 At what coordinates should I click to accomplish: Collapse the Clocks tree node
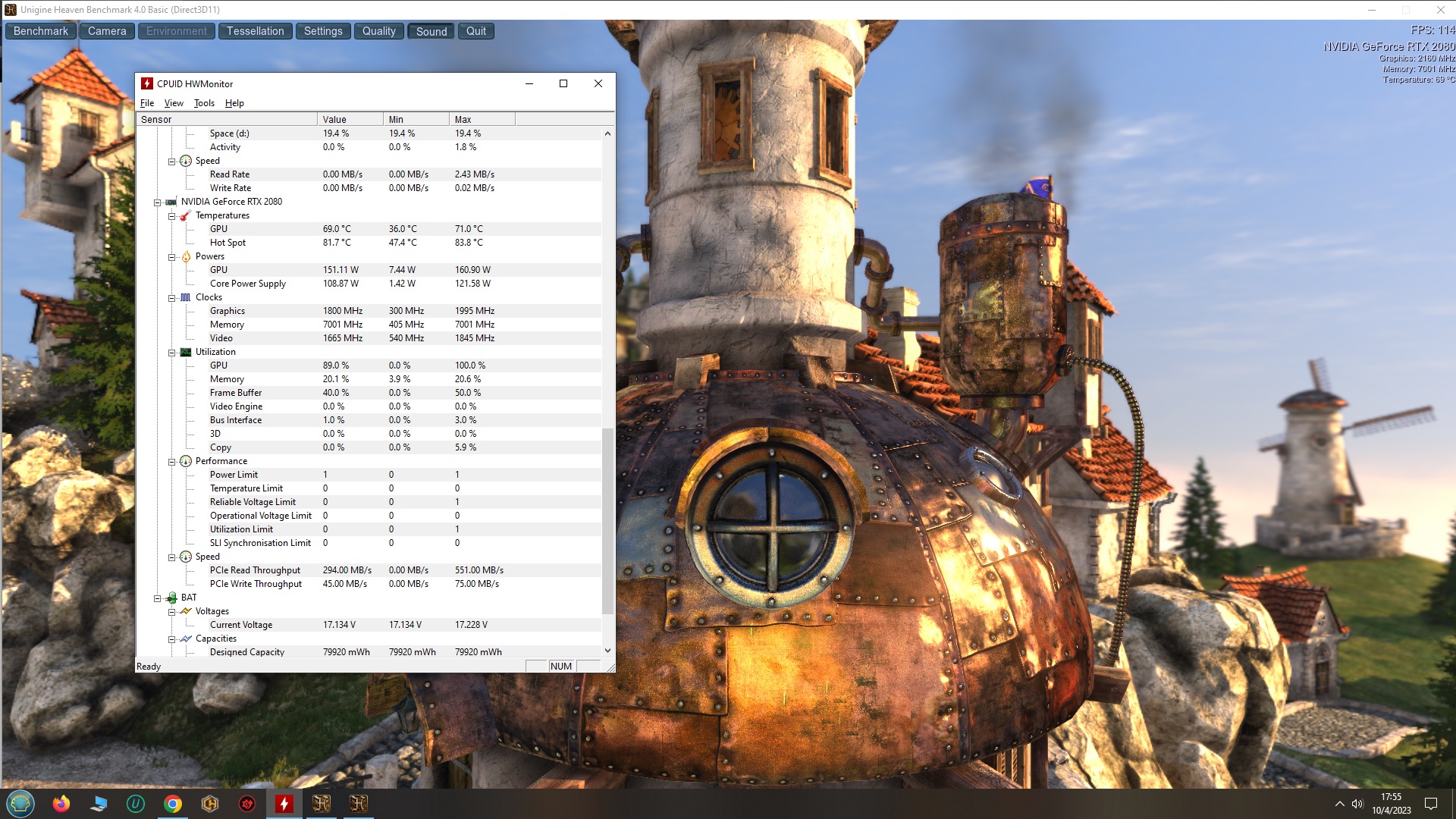(x=172, y=298)
